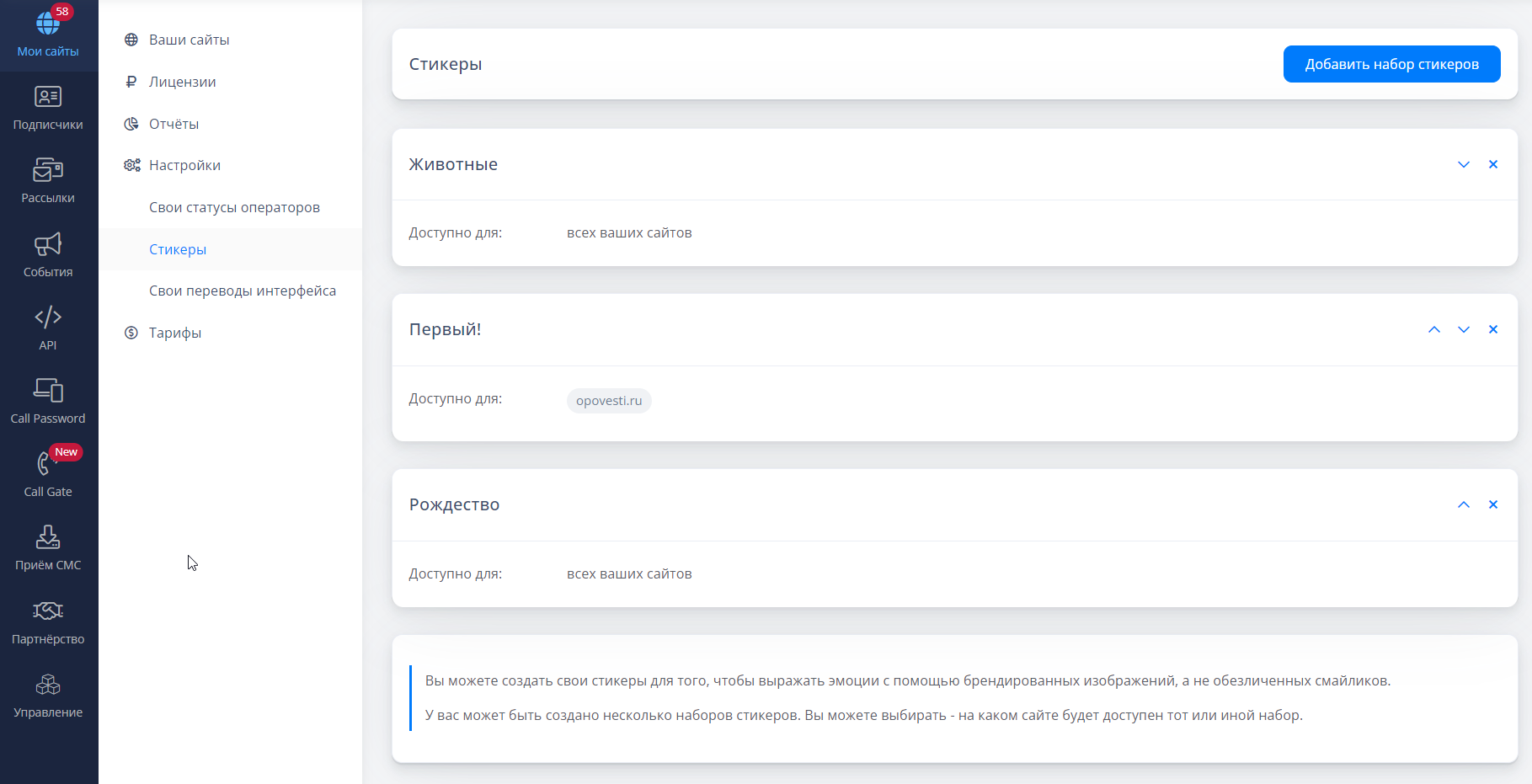Open the Рассылки mailing icon

[48, 170]
